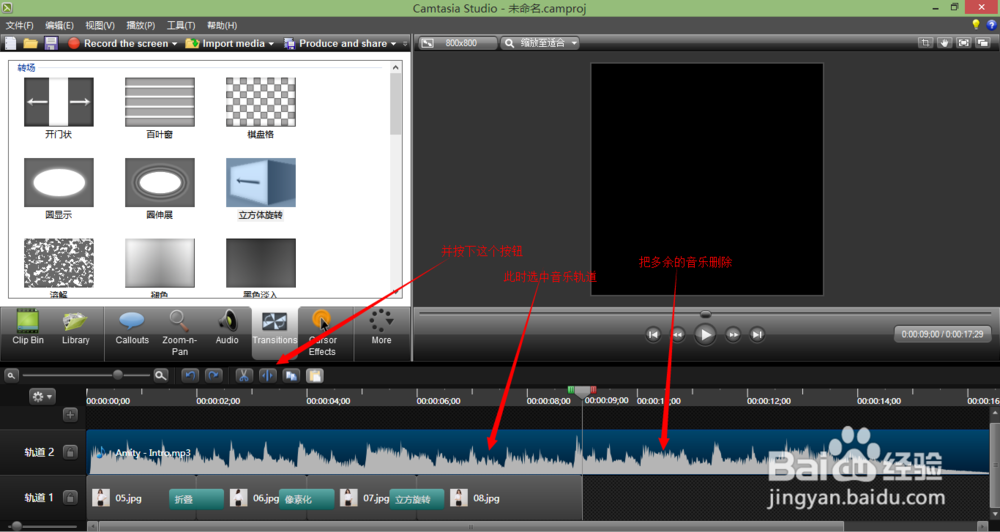Zoom in timeline with large magnifier
The height and width of the screenshot is (532, 1000).
[161, 376]
